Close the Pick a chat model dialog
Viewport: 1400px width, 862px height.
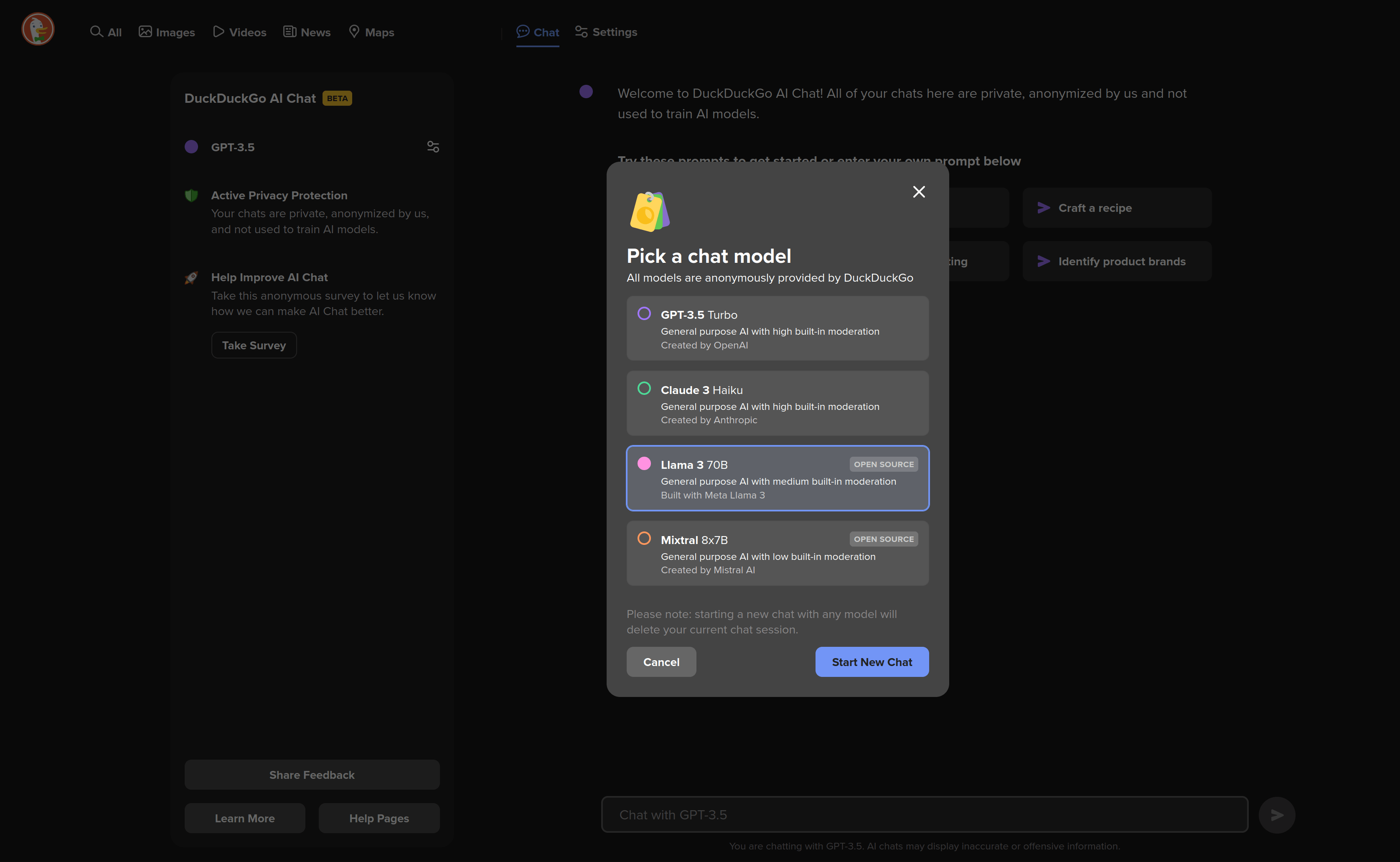click(918, 191)
